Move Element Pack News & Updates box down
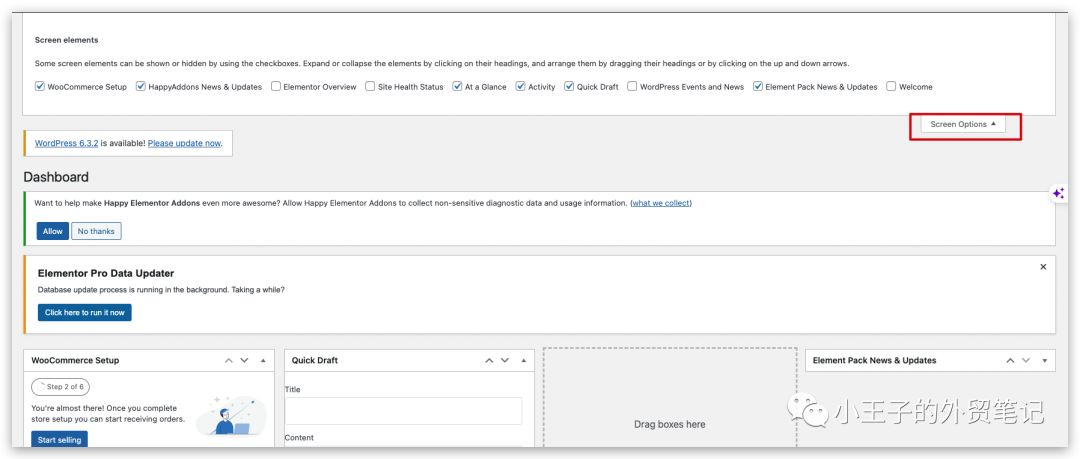This screenshot has height=459, width=1080. [x=1026, y=360]
